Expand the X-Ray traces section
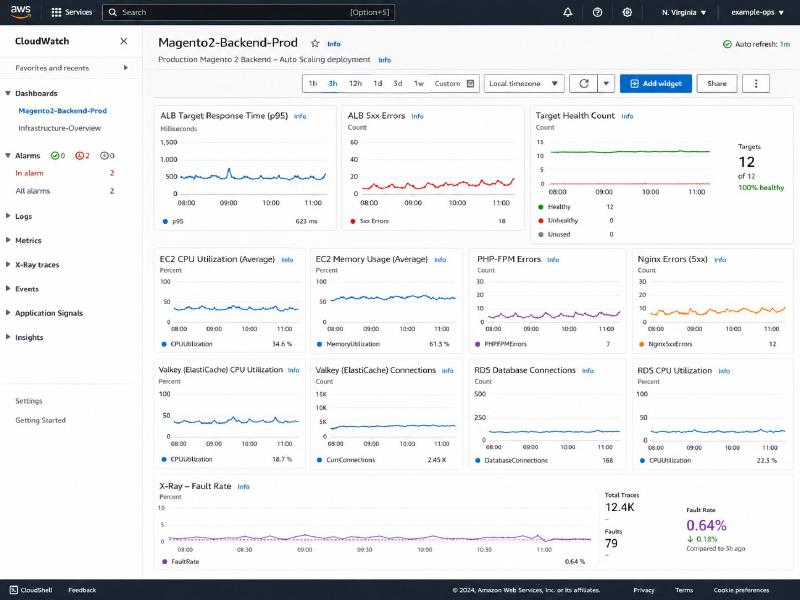 click(8, 265)
